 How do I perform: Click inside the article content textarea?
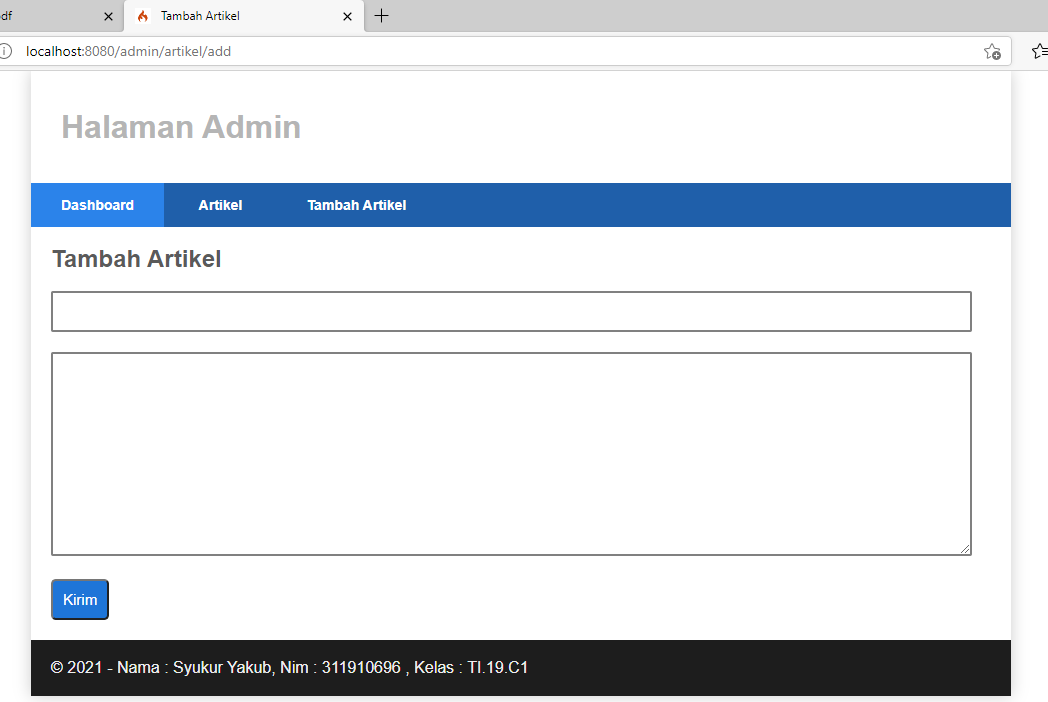click(x=511, y=453)
